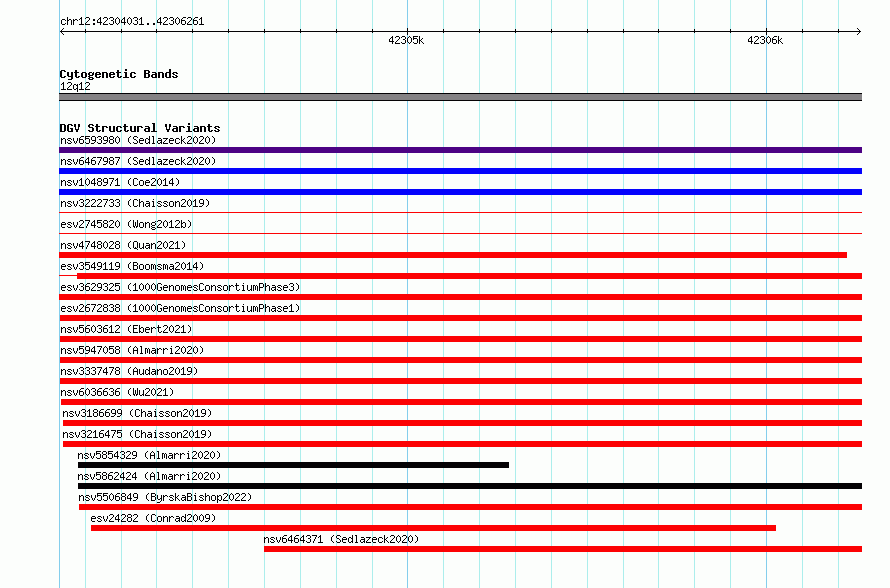Select the red esv3629325 variant bar
This screenshot has width=890, height=588.
(x=460, y=297)
